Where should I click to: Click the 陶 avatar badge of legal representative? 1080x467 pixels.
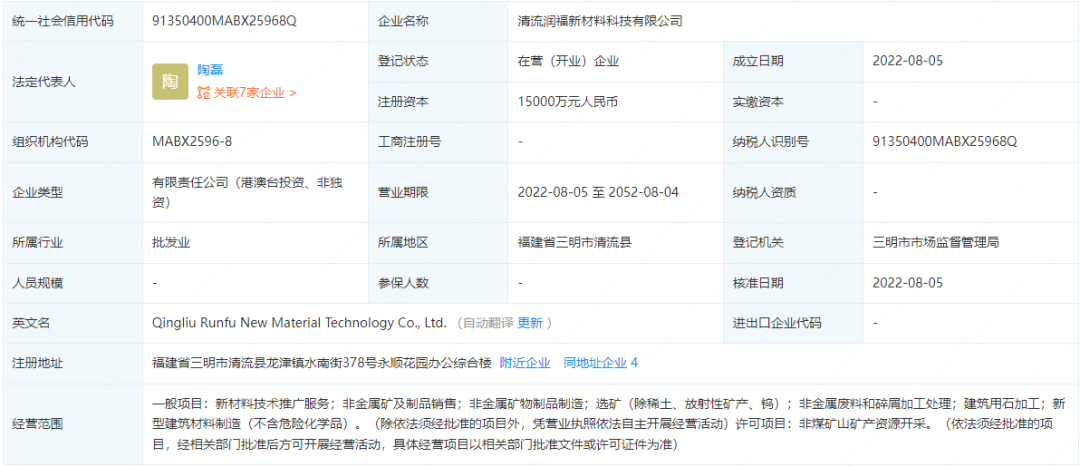pyautogui.click(x=170, y=81)
